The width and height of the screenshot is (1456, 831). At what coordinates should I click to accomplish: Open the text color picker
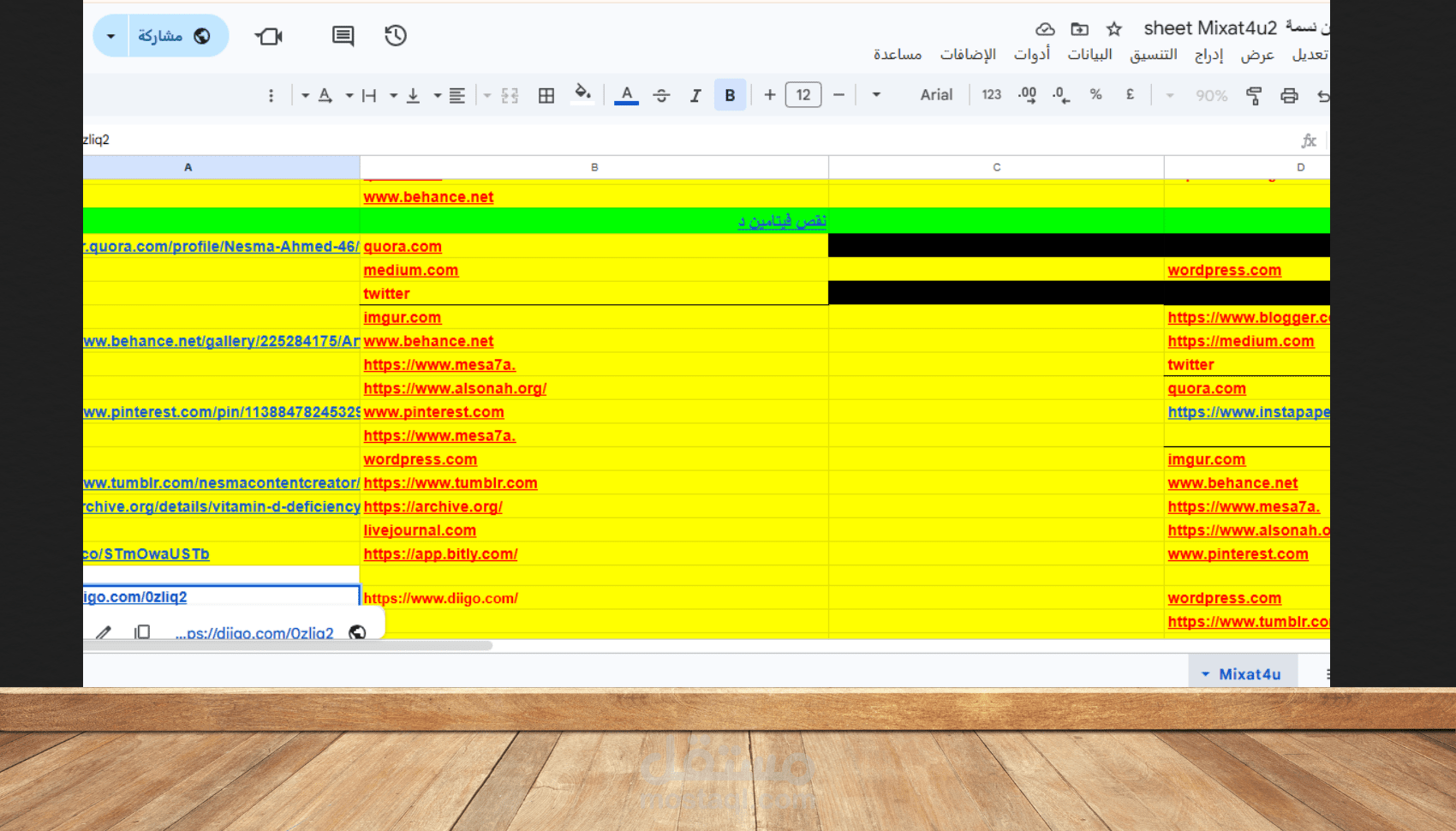tap(627, 95)
